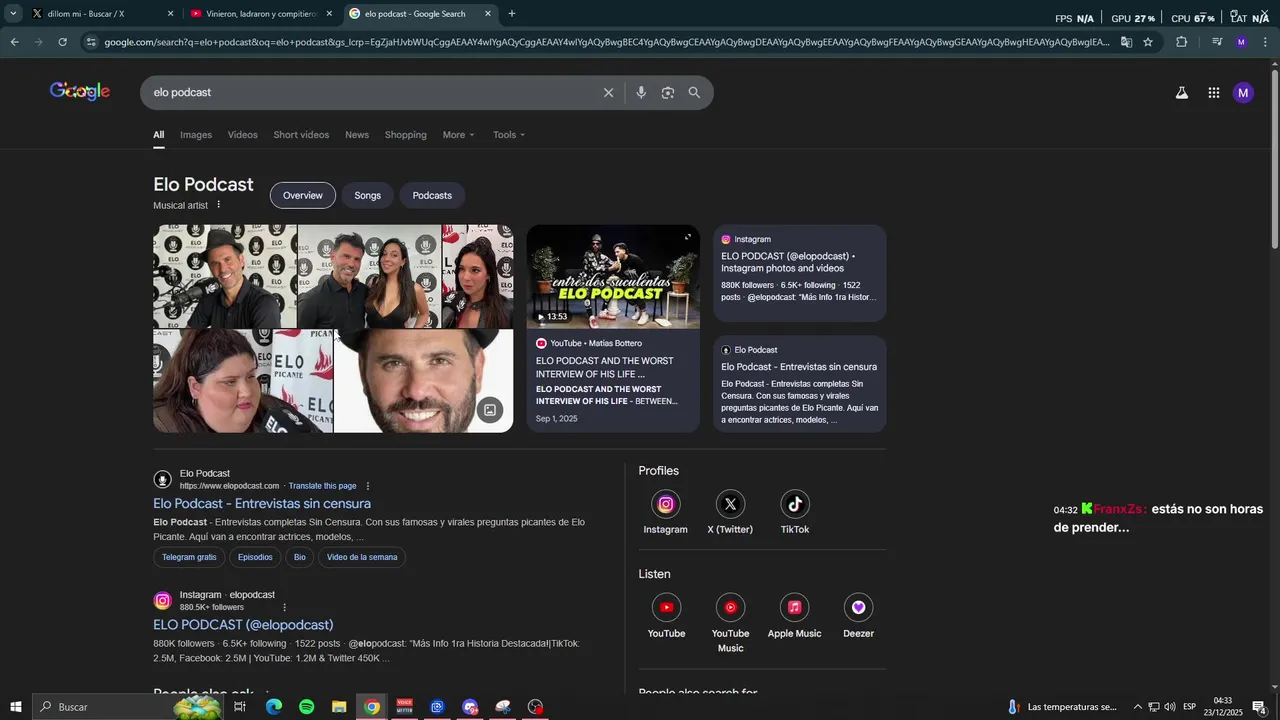Listen on YouTube Music icon
This screenshot has width=1280, height=720.
coord(730,607)
